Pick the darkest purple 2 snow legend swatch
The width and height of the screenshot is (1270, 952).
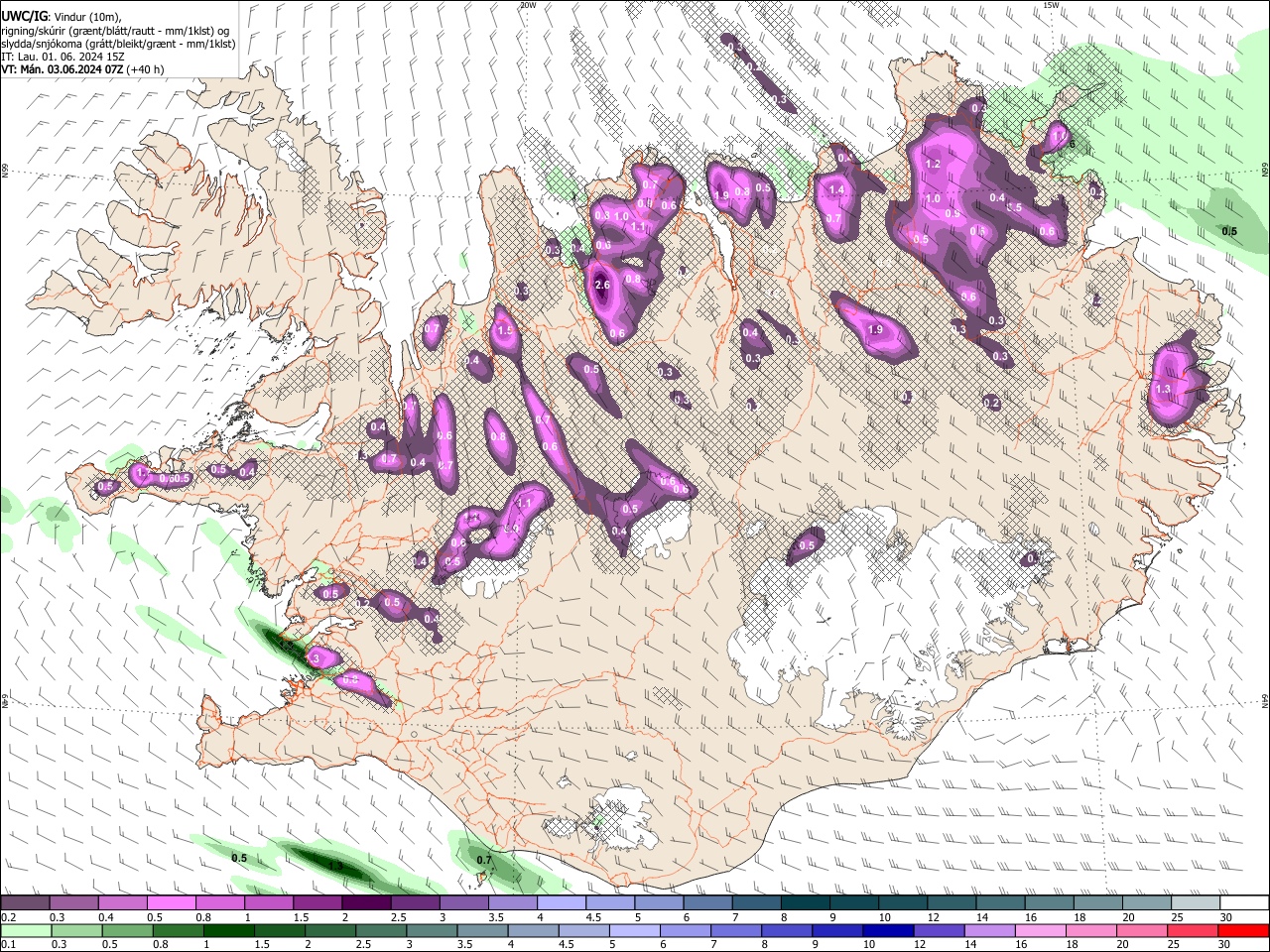(366, 903)
